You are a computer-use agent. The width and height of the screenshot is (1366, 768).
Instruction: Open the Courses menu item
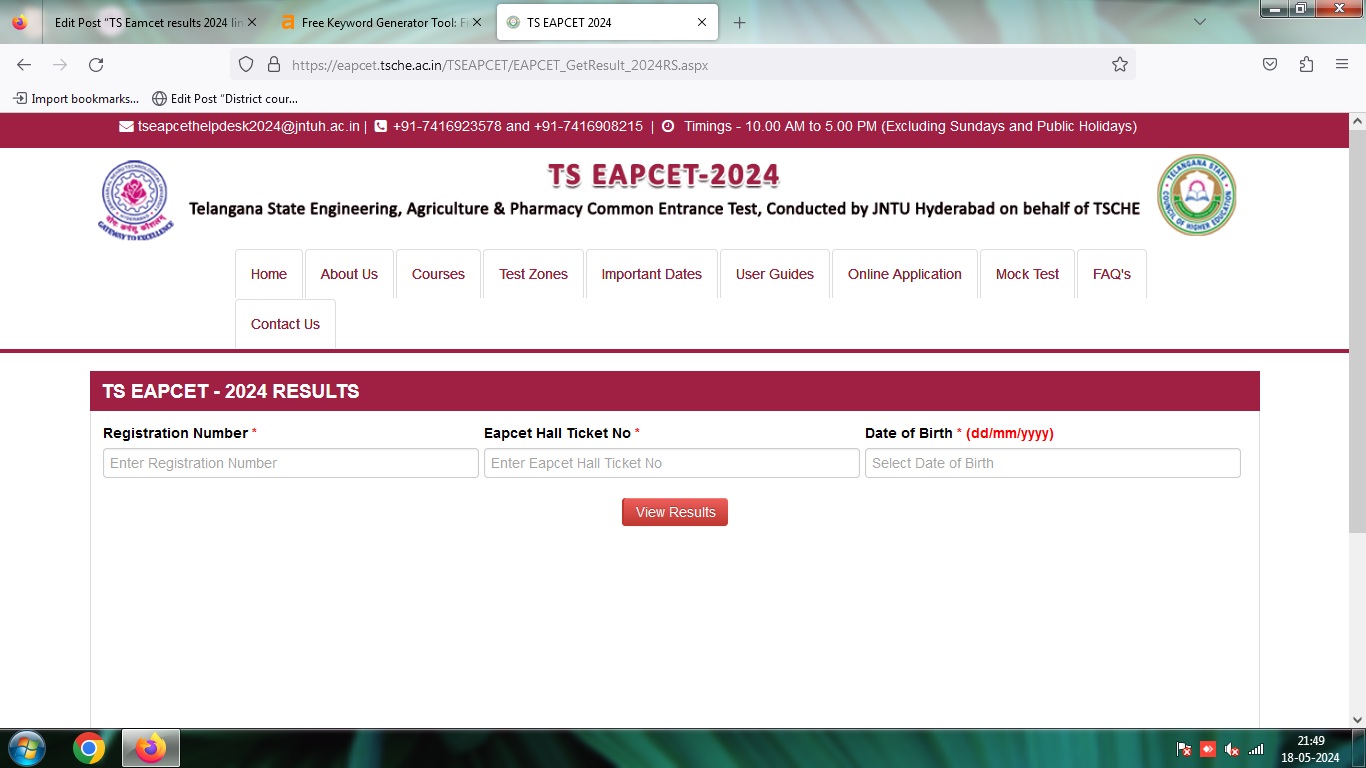(438, 274)
